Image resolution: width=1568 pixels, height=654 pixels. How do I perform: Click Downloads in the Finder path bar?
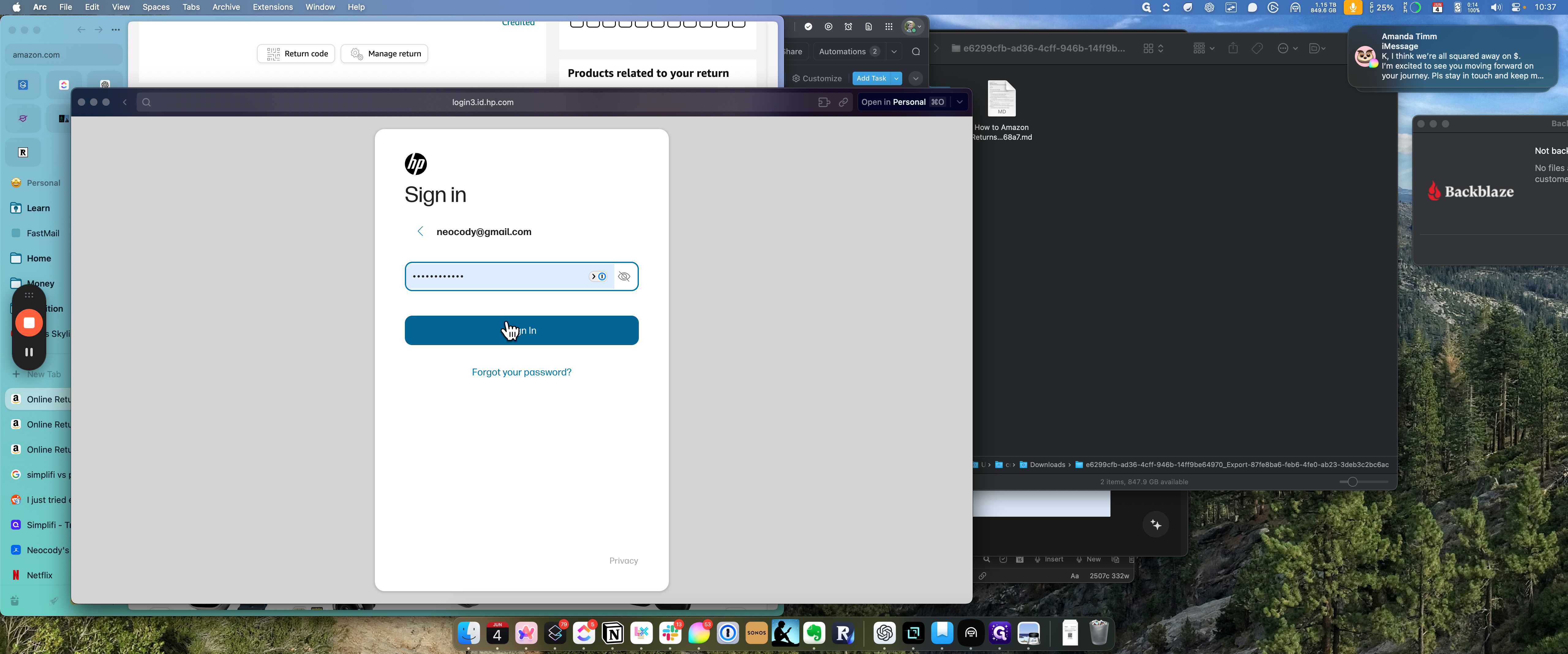[1042, 465]
